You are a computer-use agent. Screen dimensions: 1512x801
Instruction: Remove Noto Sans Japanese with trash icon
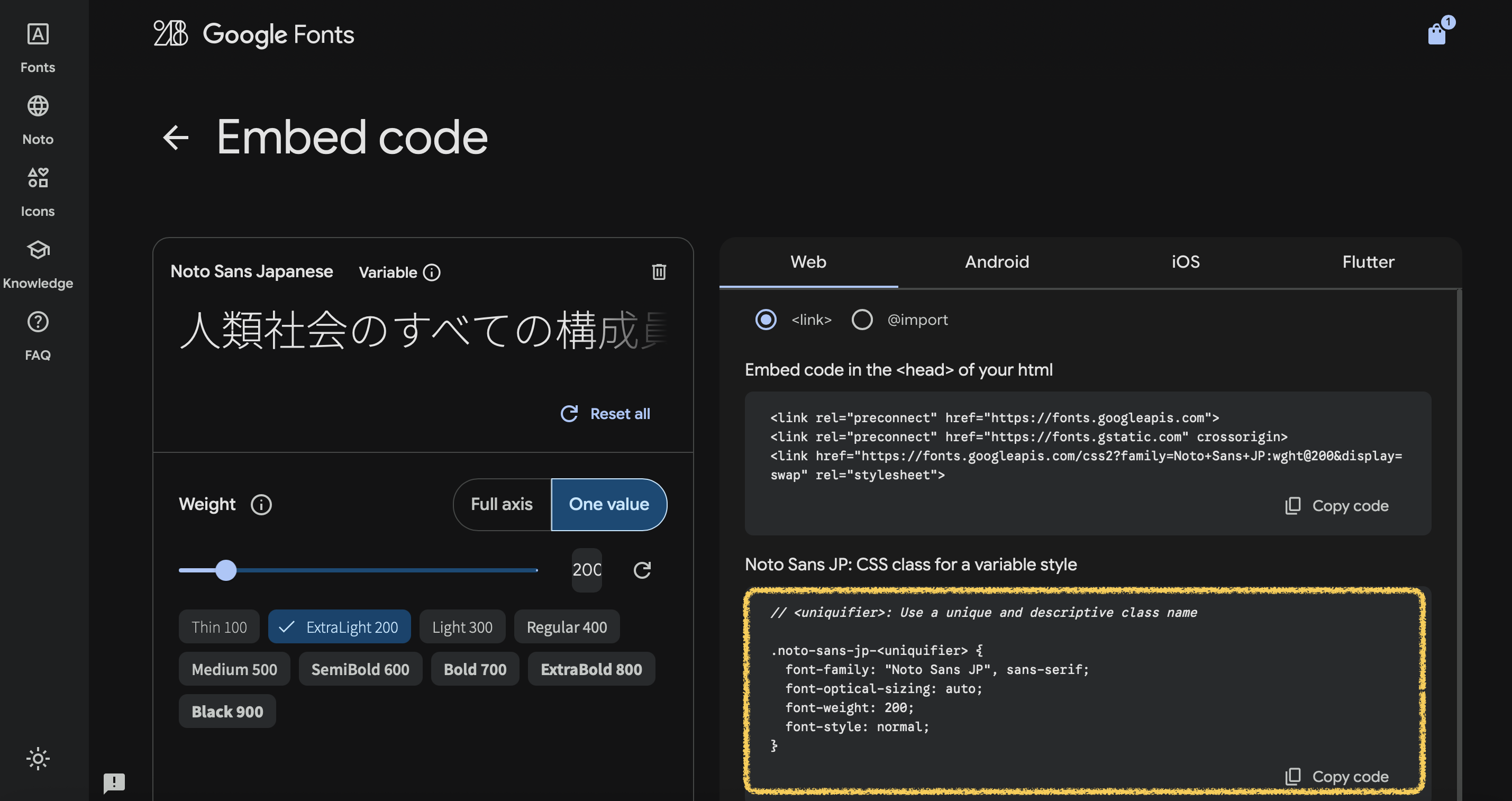point(659,272)
